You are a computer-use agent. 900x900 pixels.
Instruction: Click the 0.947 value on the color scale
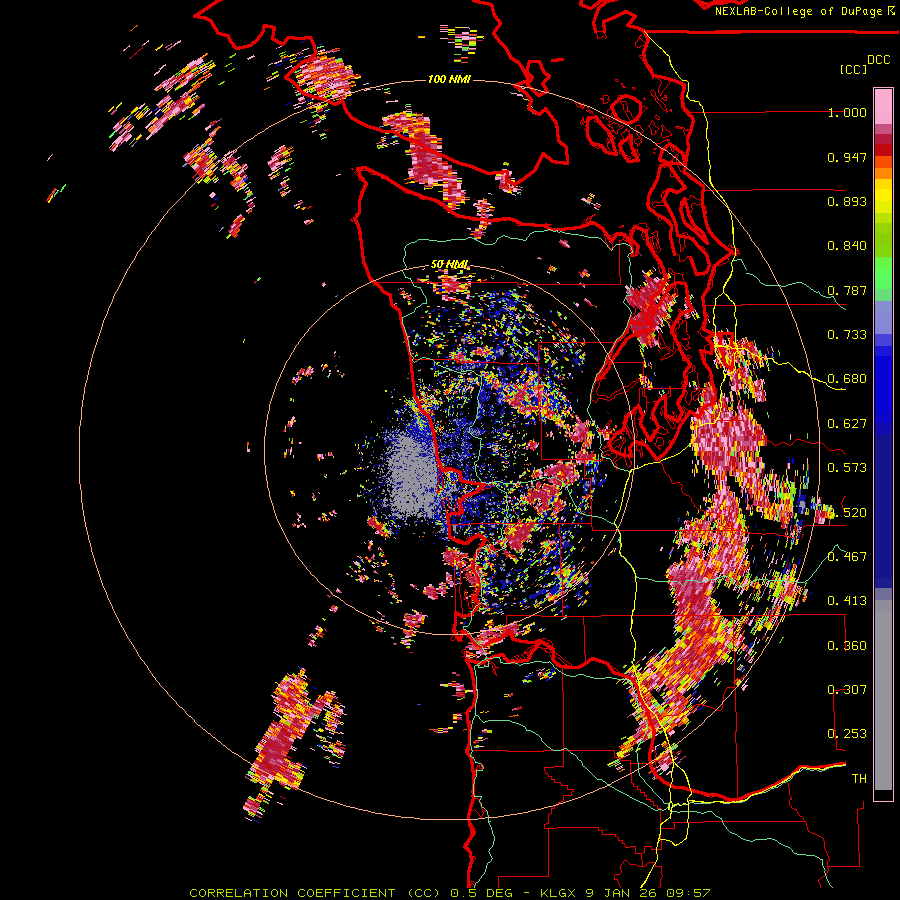pyautogui.click(x=847, y=157)
